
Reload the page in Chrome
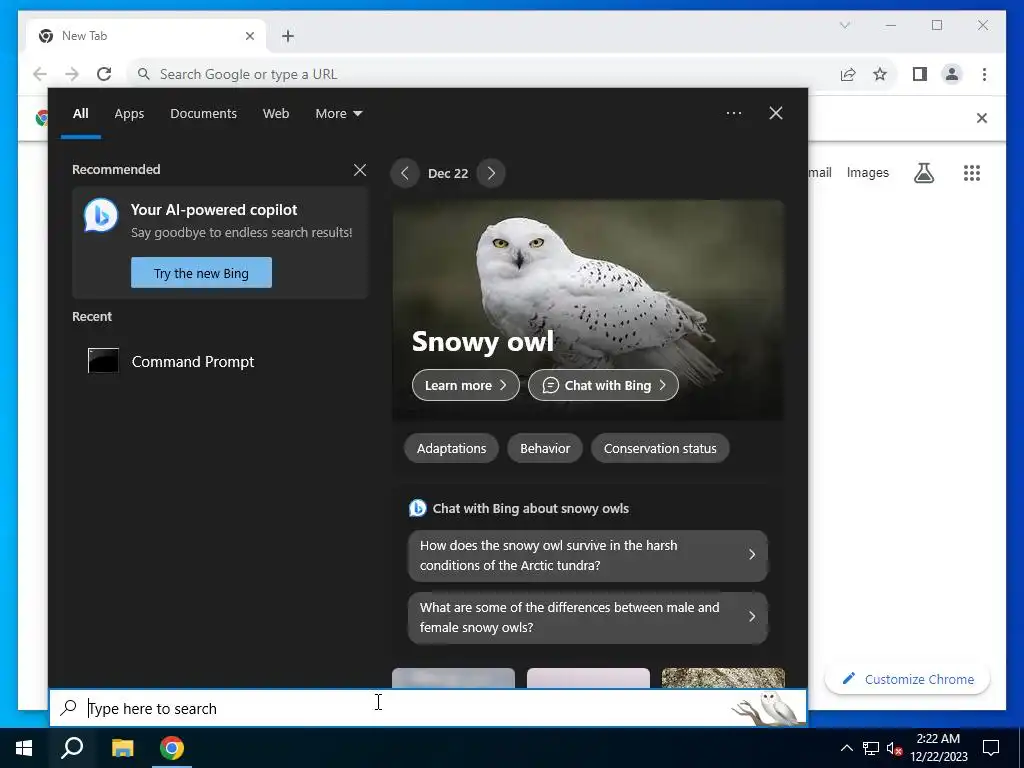[x=104, y=74]
